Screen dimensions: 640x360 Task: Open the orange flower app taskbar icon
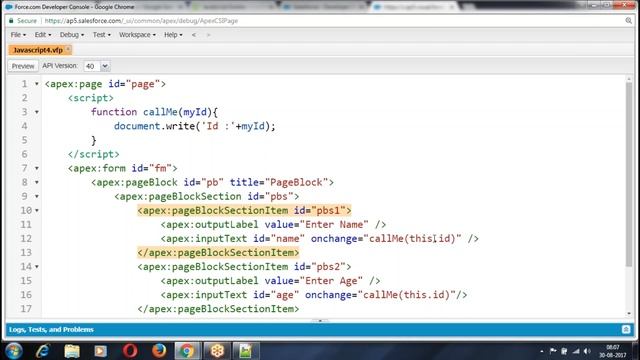point(217,351)
